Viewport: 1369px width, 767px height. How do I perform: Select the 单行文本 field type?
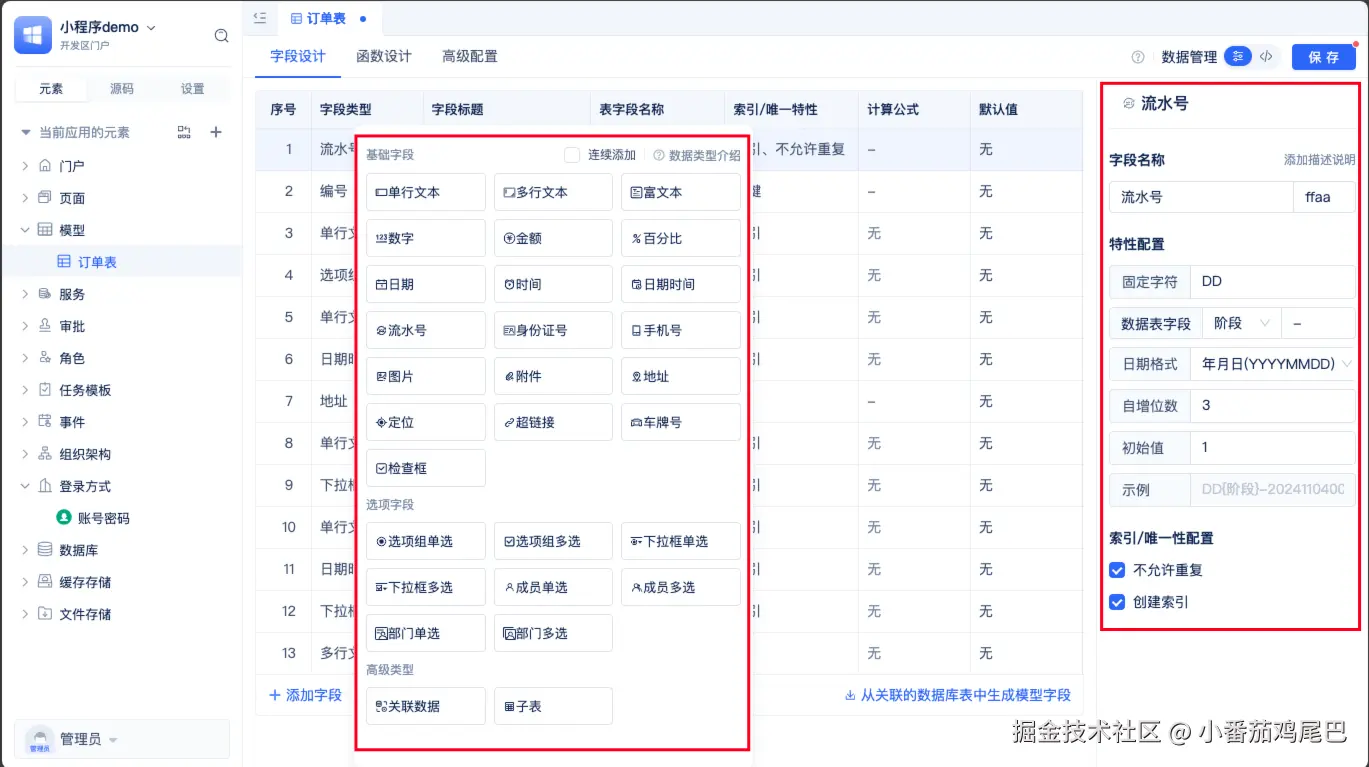(x=426, y=192)
